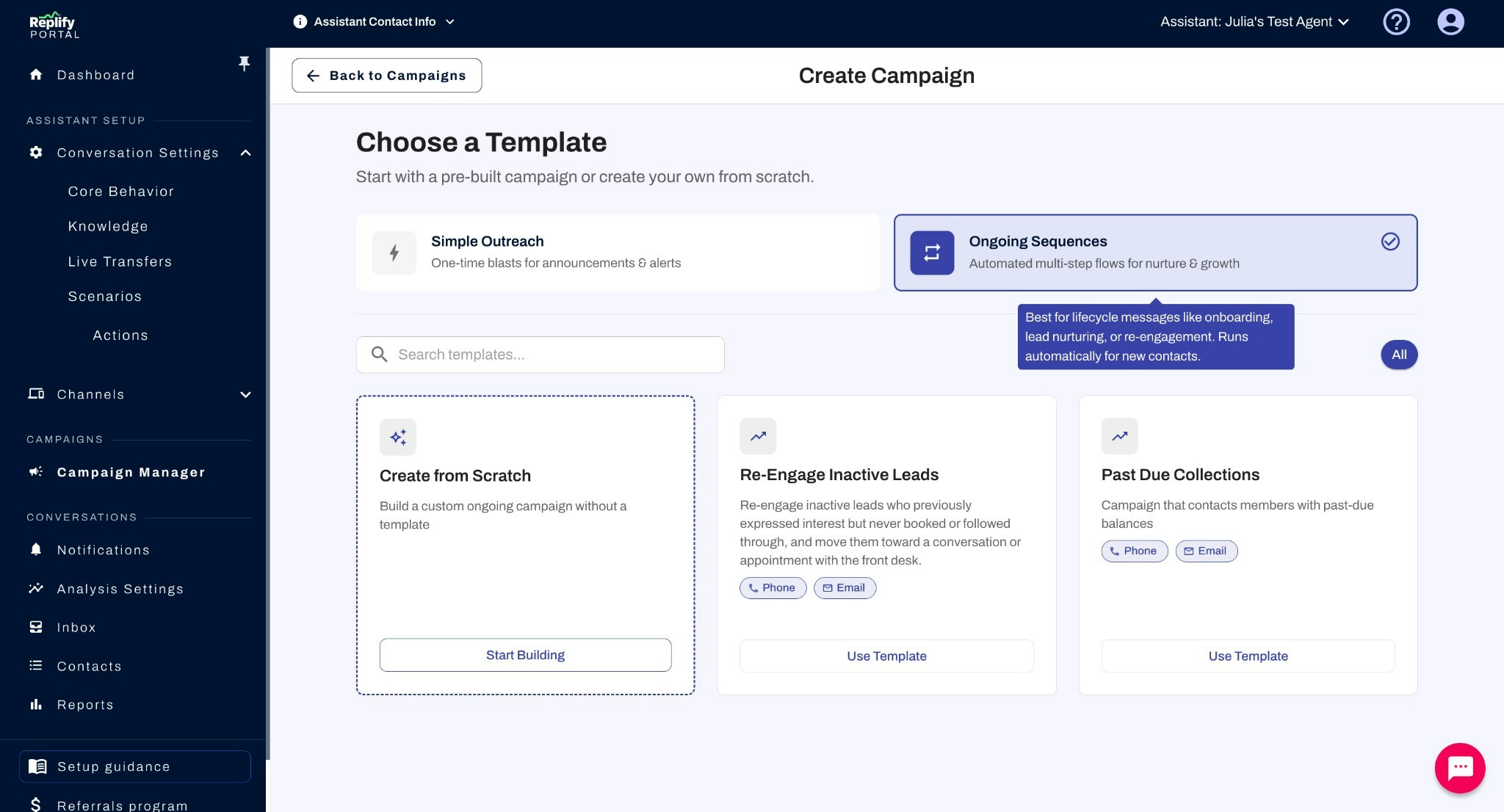Image resolution: width=1504 pixels, height=812 pixels.
Task: Click the help question mark icon
Action: click(x=1396, y=22)
